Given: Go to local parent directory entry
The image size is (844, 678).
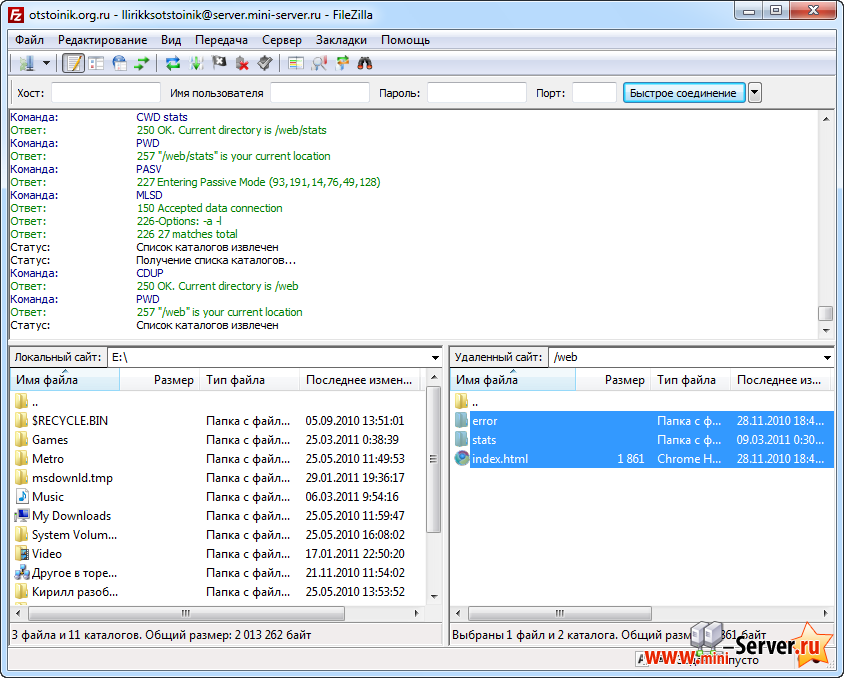Looking at the screenshot, I should pos(218,402).
